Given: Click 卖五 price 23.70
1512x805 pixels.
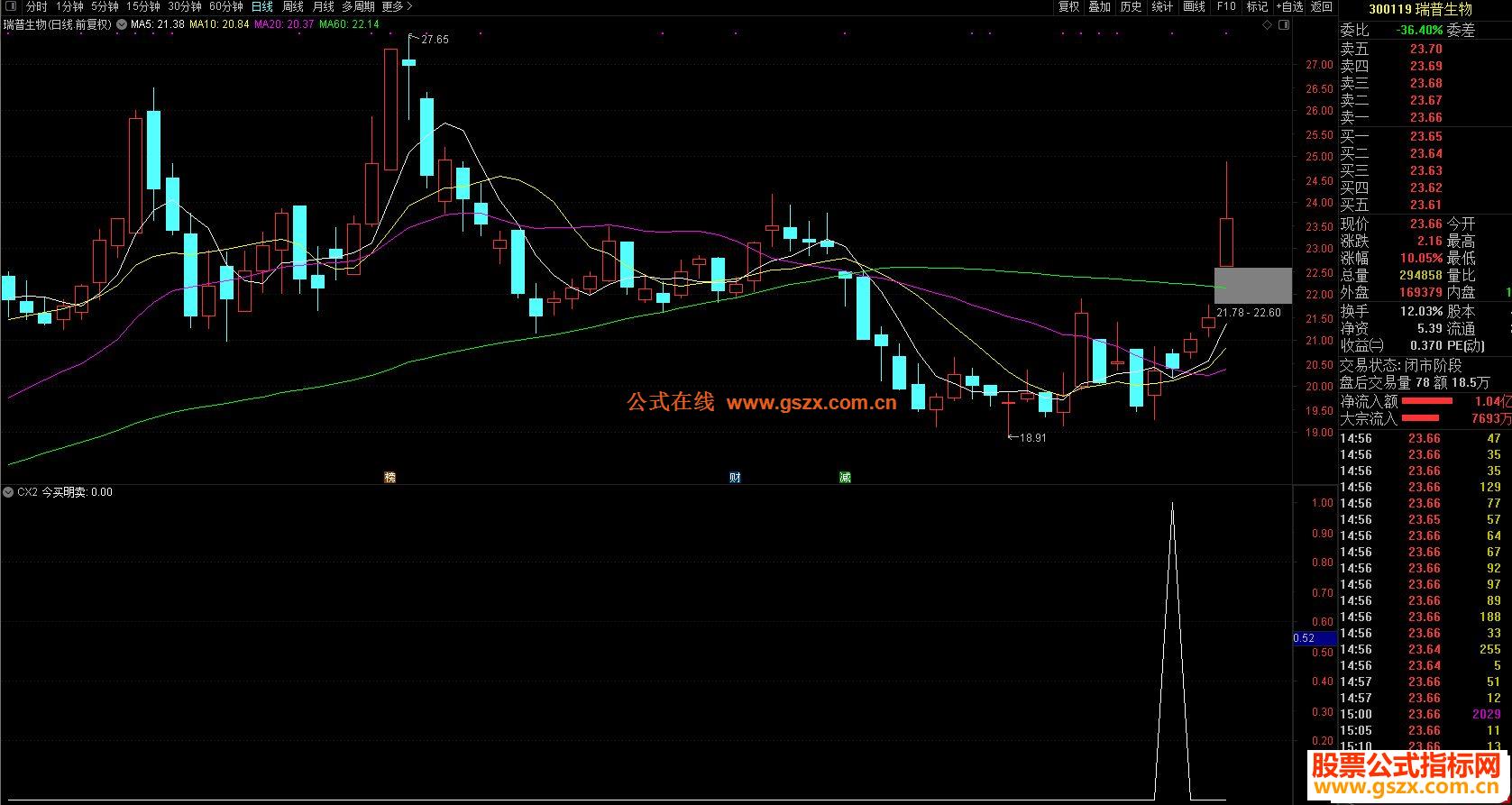Looking at the screenshot, I should pyautogui.click(x=1426, y=49).
